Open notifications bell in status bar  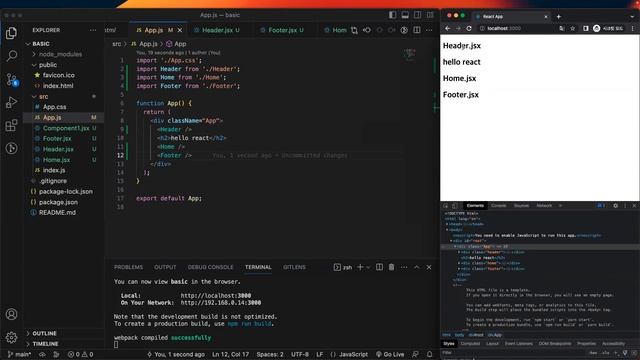tap(429, 354)
